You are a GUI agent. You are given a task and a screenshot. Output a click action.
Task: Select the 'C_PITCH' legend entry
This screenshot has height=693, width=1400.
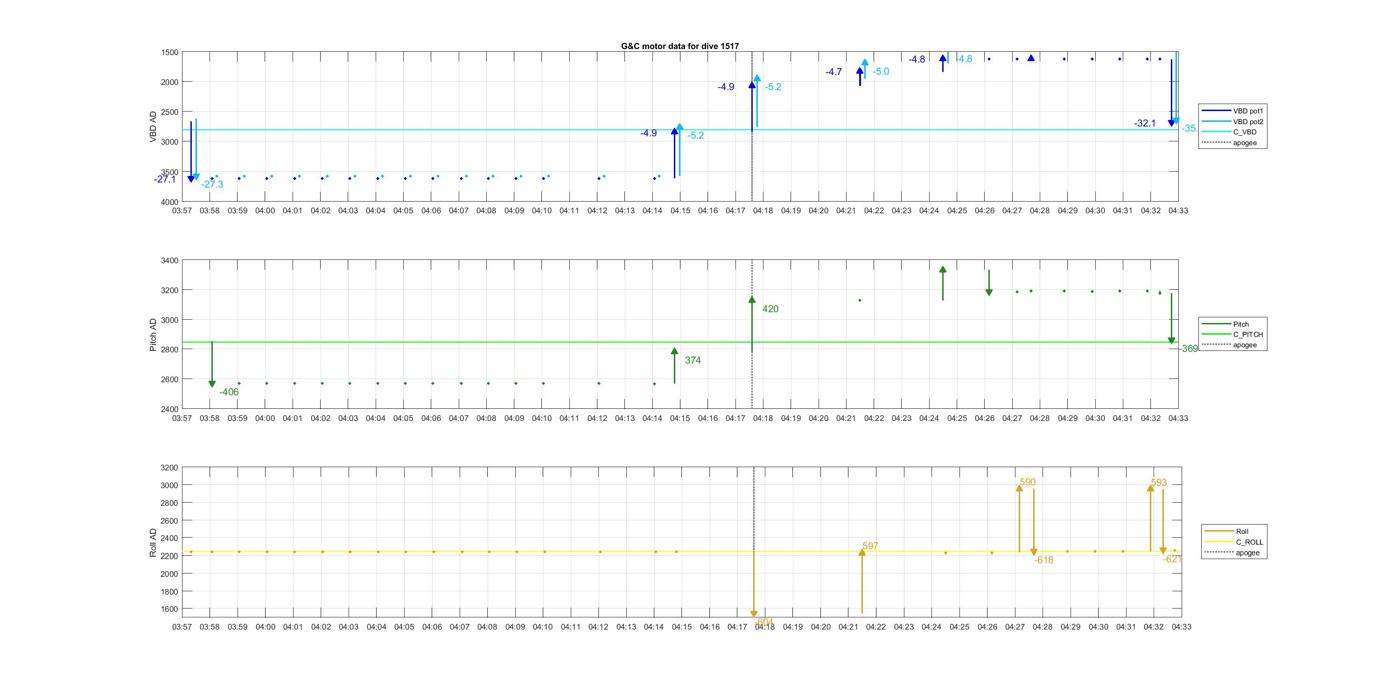pyautogui.click(x=1232, y=335)
